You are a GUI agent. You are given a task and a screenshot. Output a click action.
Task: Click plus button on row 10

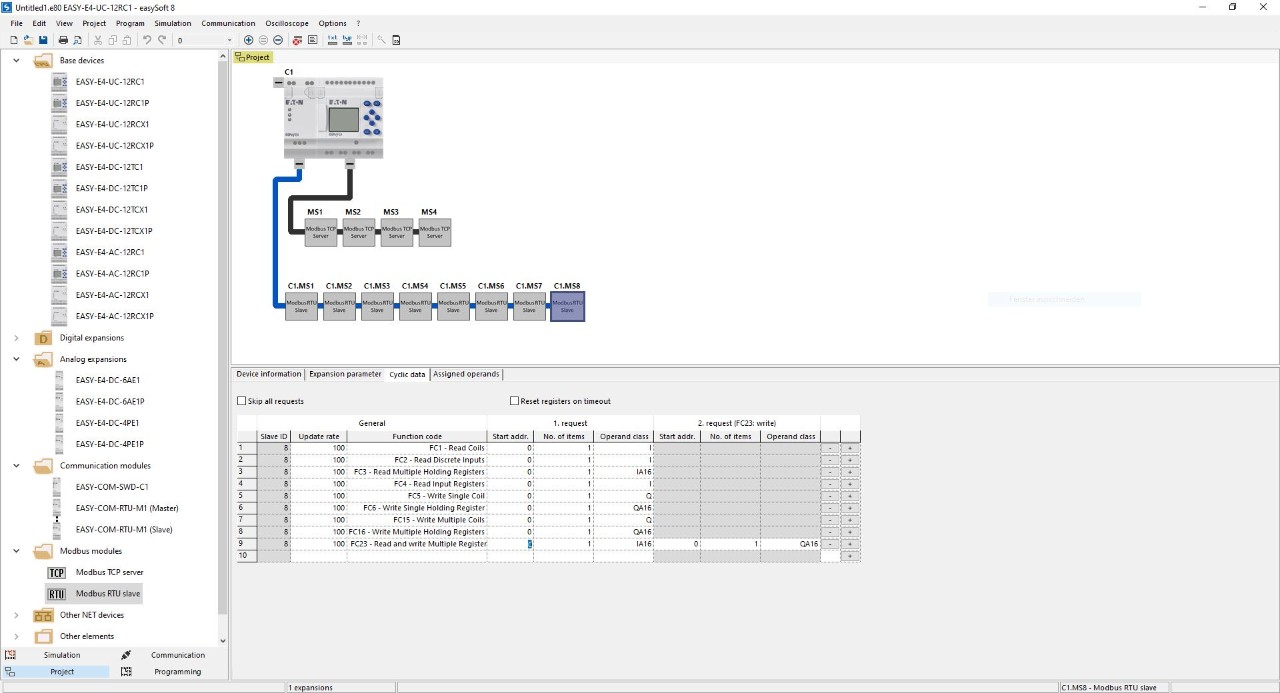pos(850,556)
